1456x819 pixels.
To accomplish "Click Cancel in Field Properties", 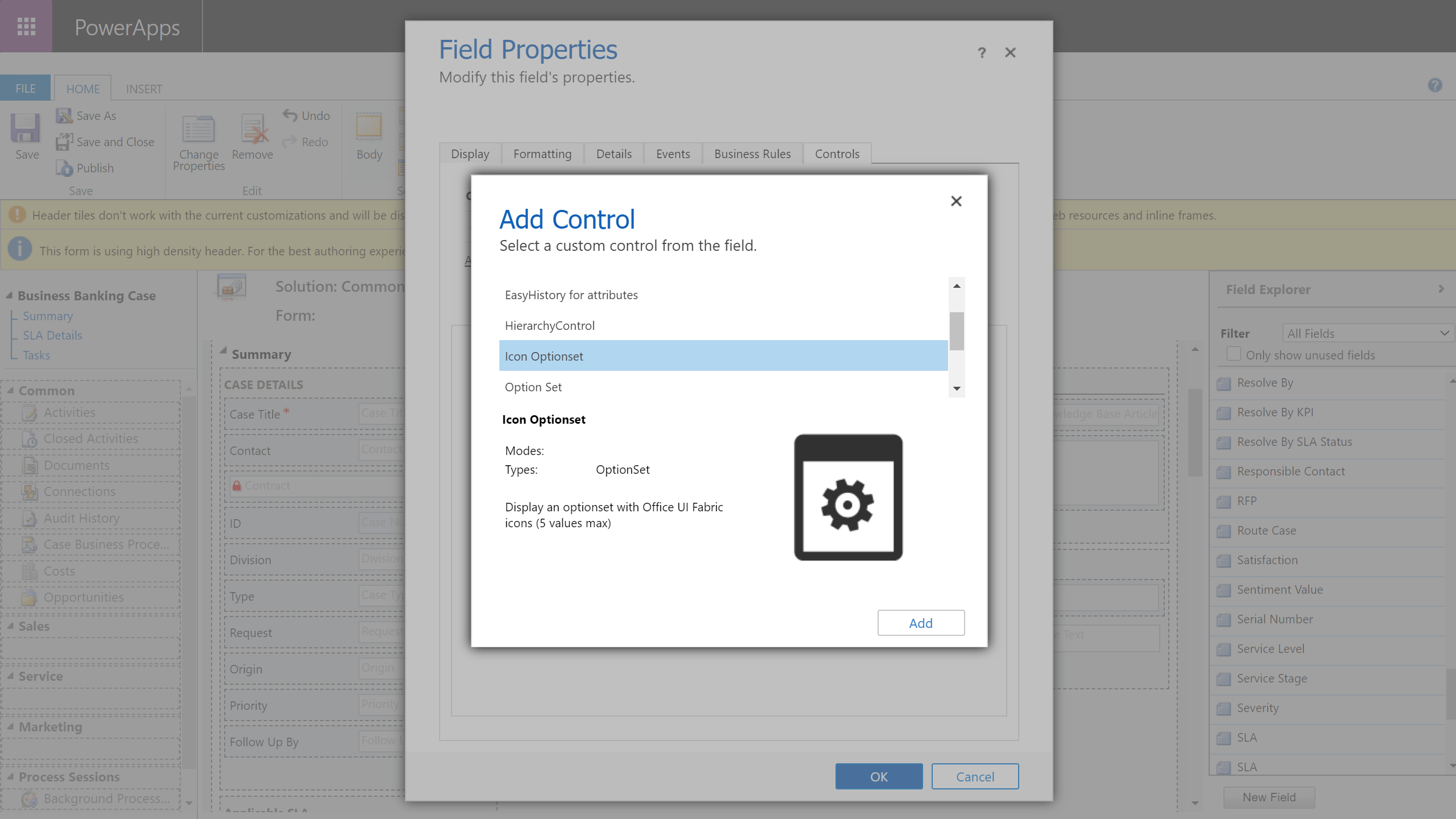I will coord(975,776).
